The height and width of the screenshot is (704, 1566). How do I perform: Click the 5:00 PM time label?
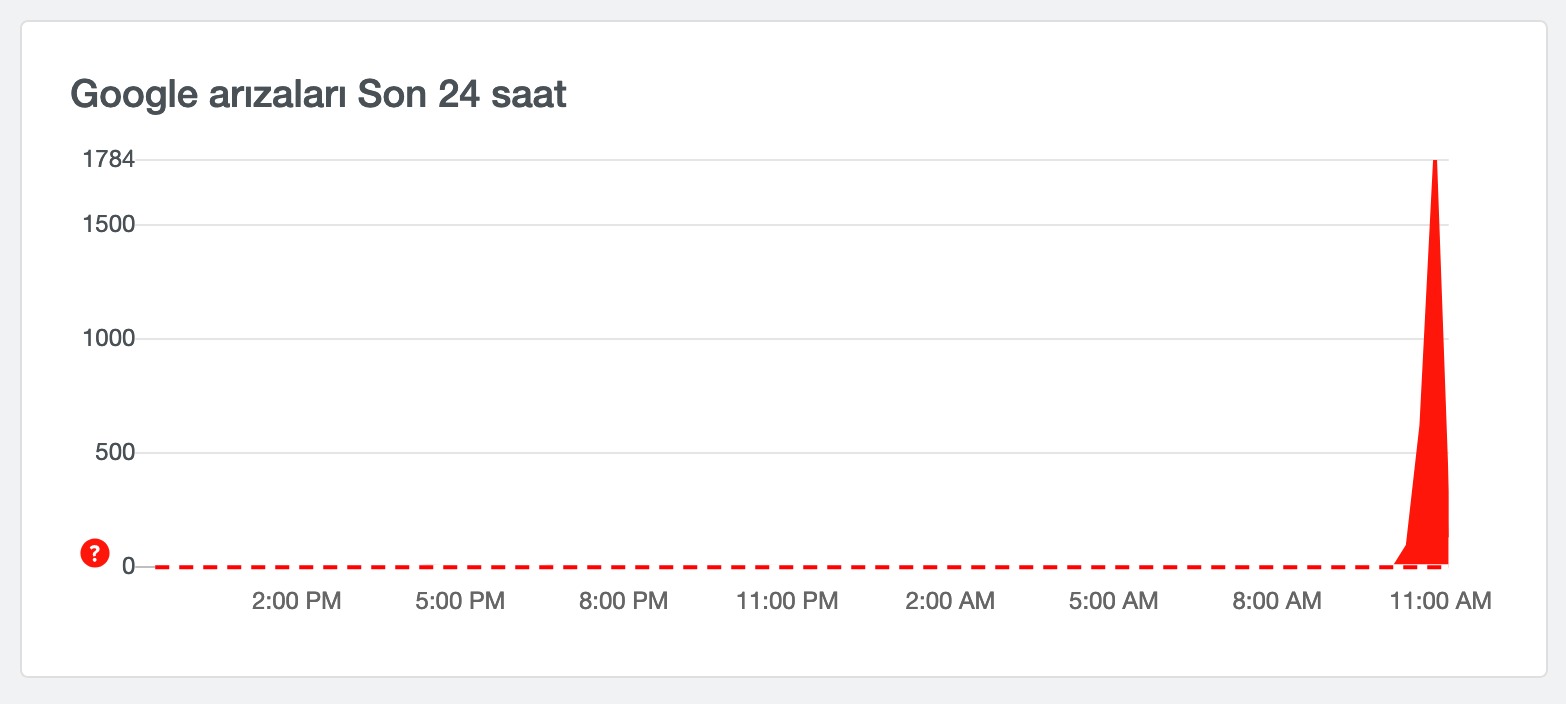point(460,601)
